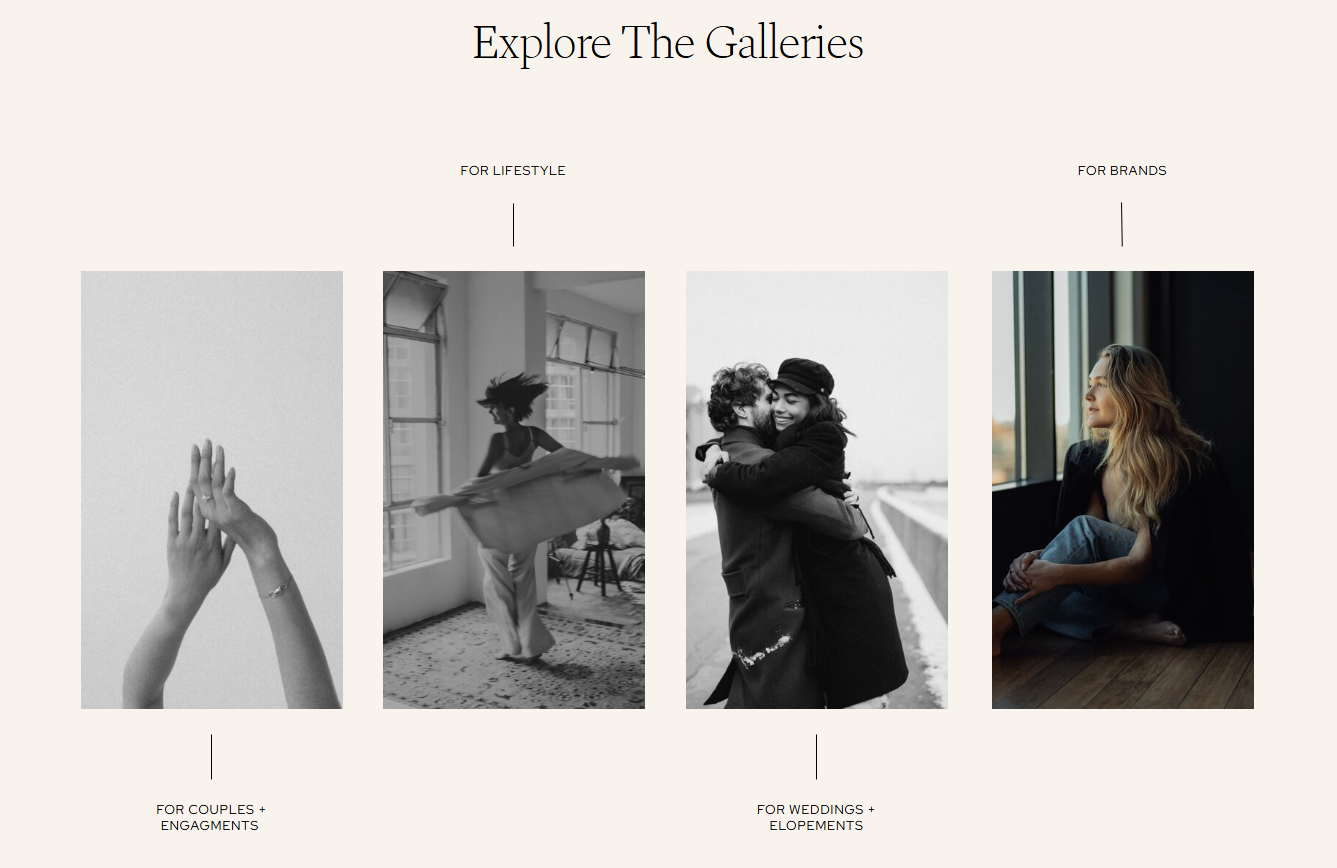Click the vertical line above For Couples
Screen dimensions: 1337x868
coord(211,757)
